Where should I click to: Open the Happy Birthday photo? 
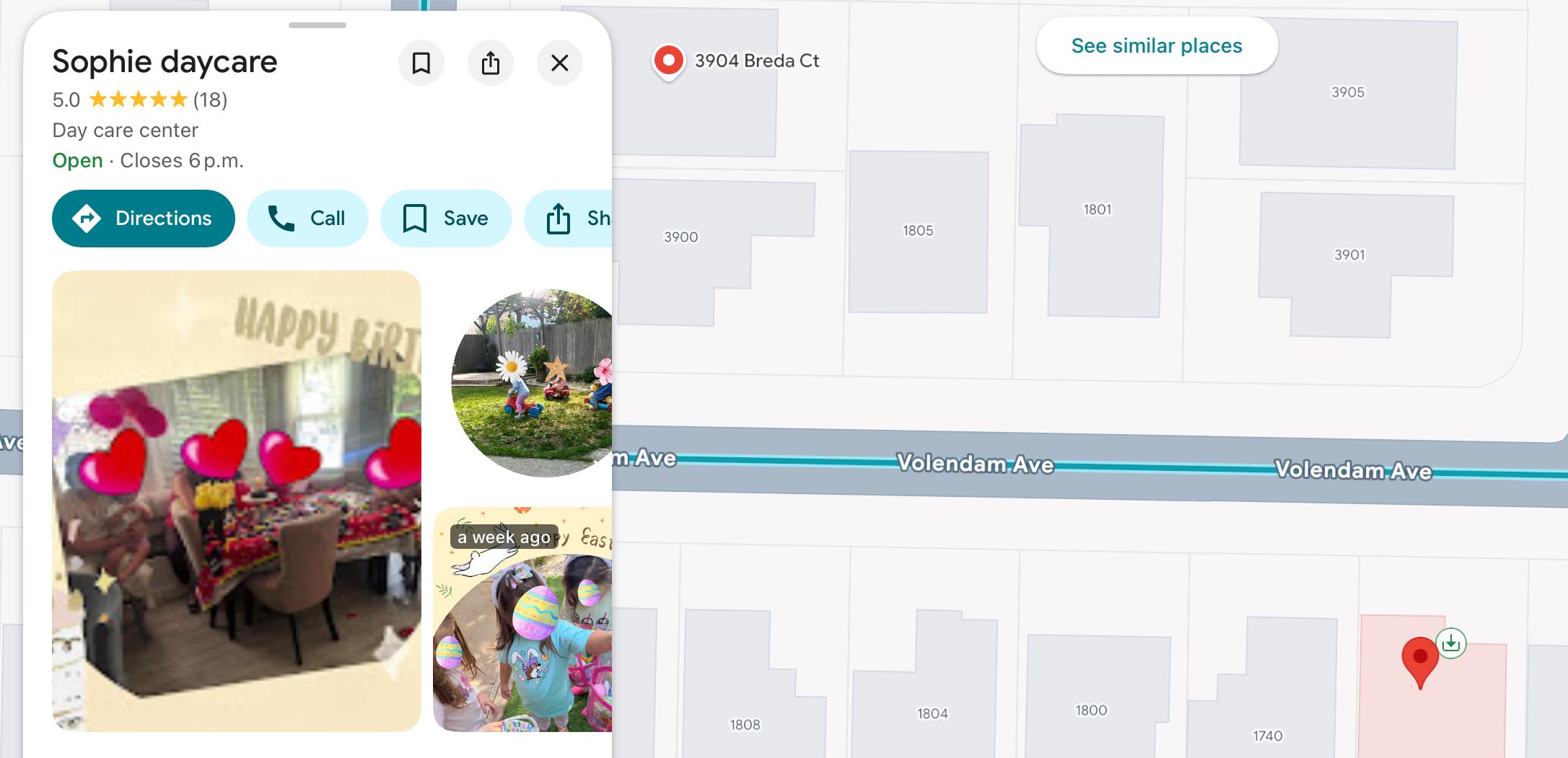coord(237,501)
